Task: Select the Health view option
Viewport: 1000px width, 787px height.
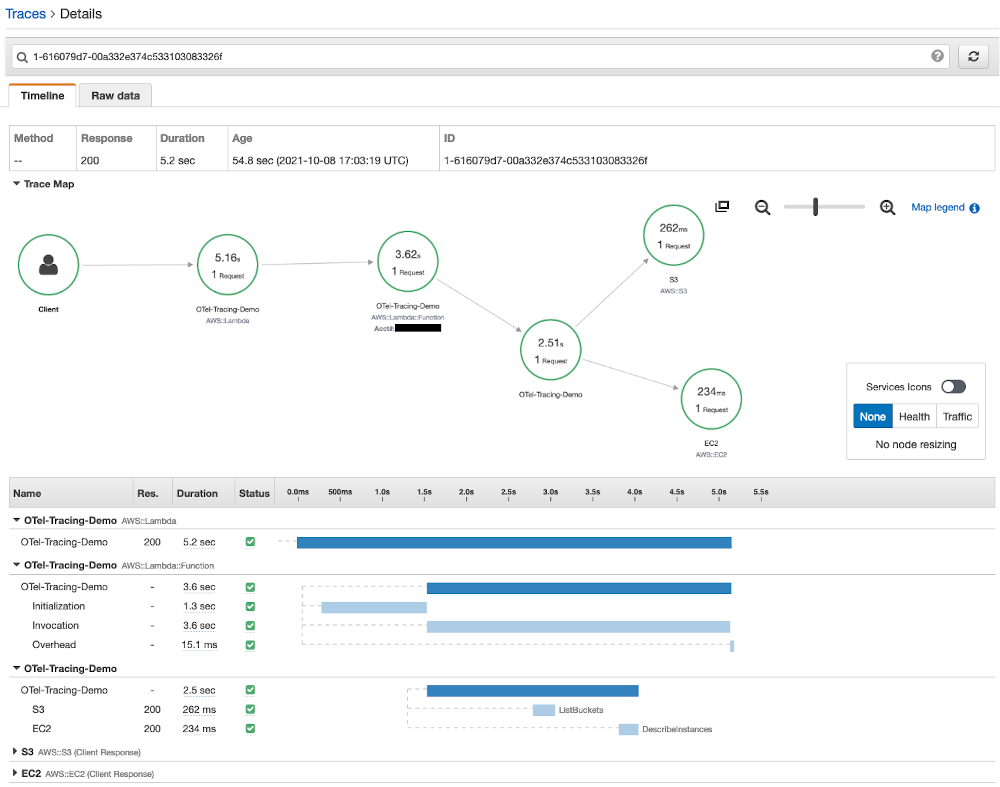Action: click(914, 416)
